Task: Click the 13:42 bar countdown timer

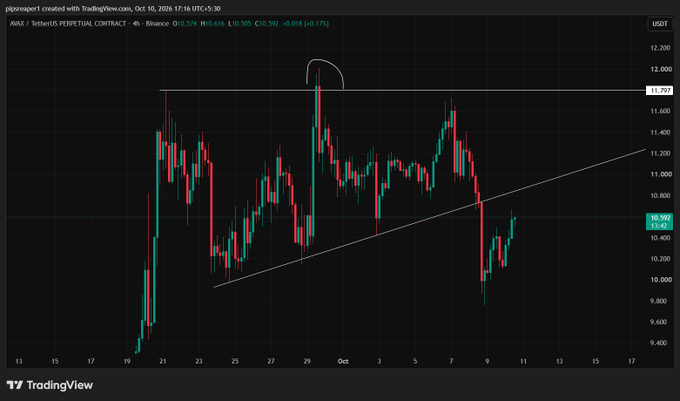Action: pos(659,226)
